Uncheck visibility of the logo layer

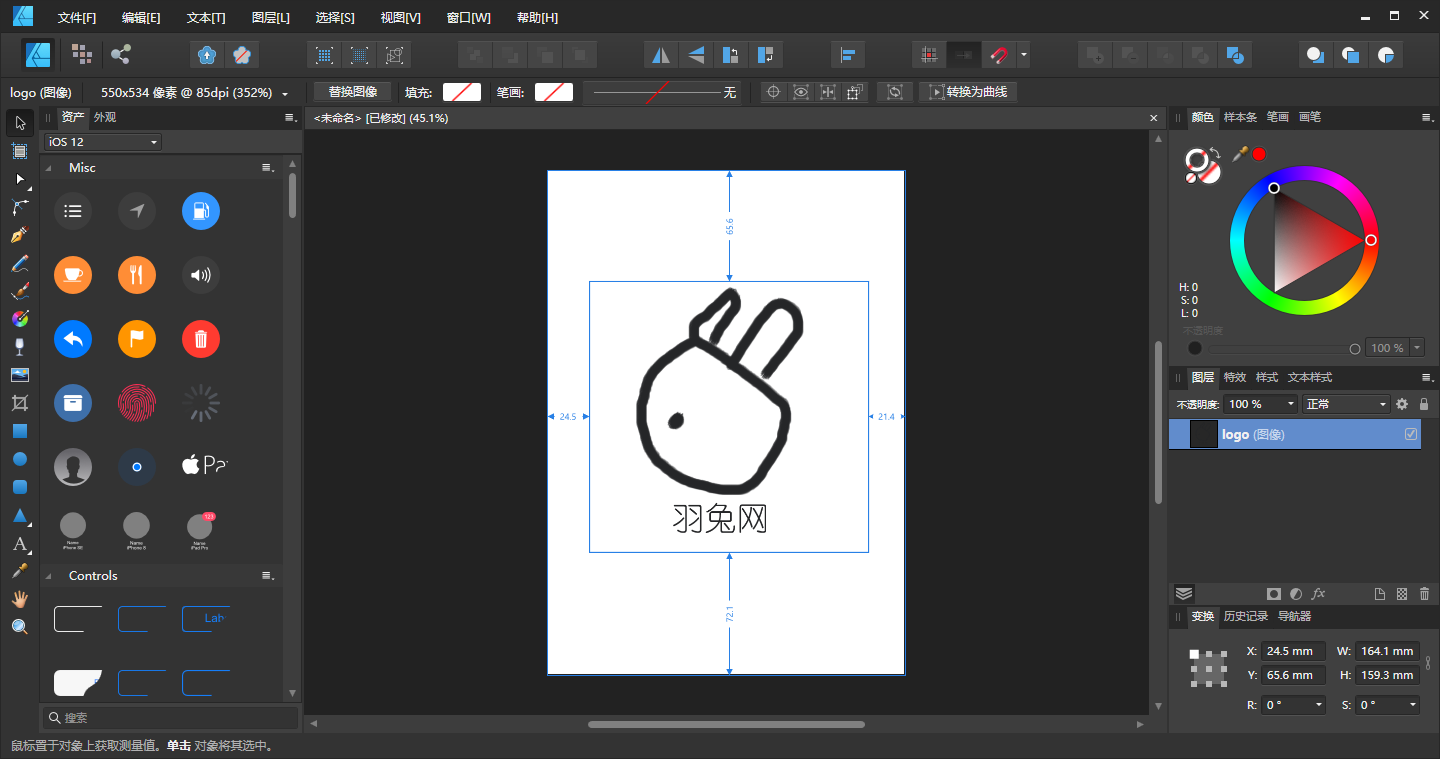tap(1411, 434)
